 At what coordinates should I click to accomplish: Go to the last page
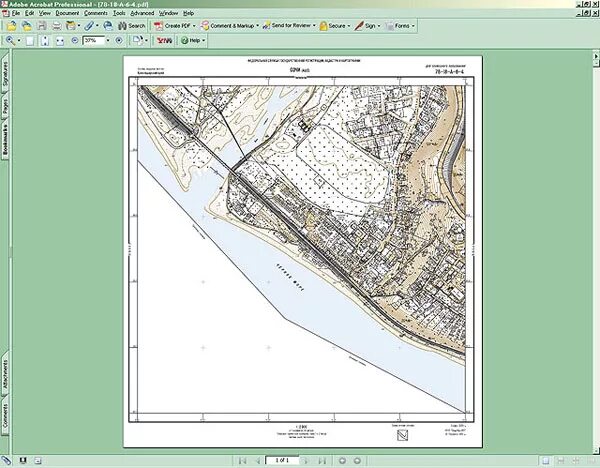point(321,460)
